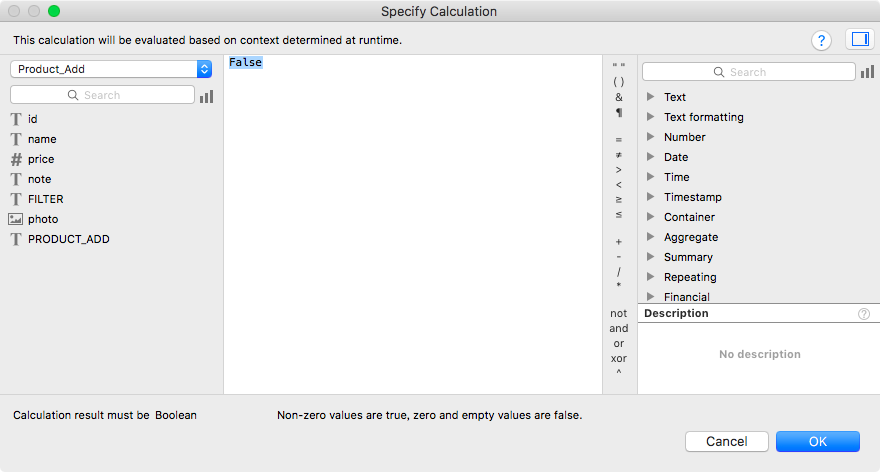This screenshot has height=472, width=880.
Task: Insert the not logical operator
Action: tap(618, 314)
